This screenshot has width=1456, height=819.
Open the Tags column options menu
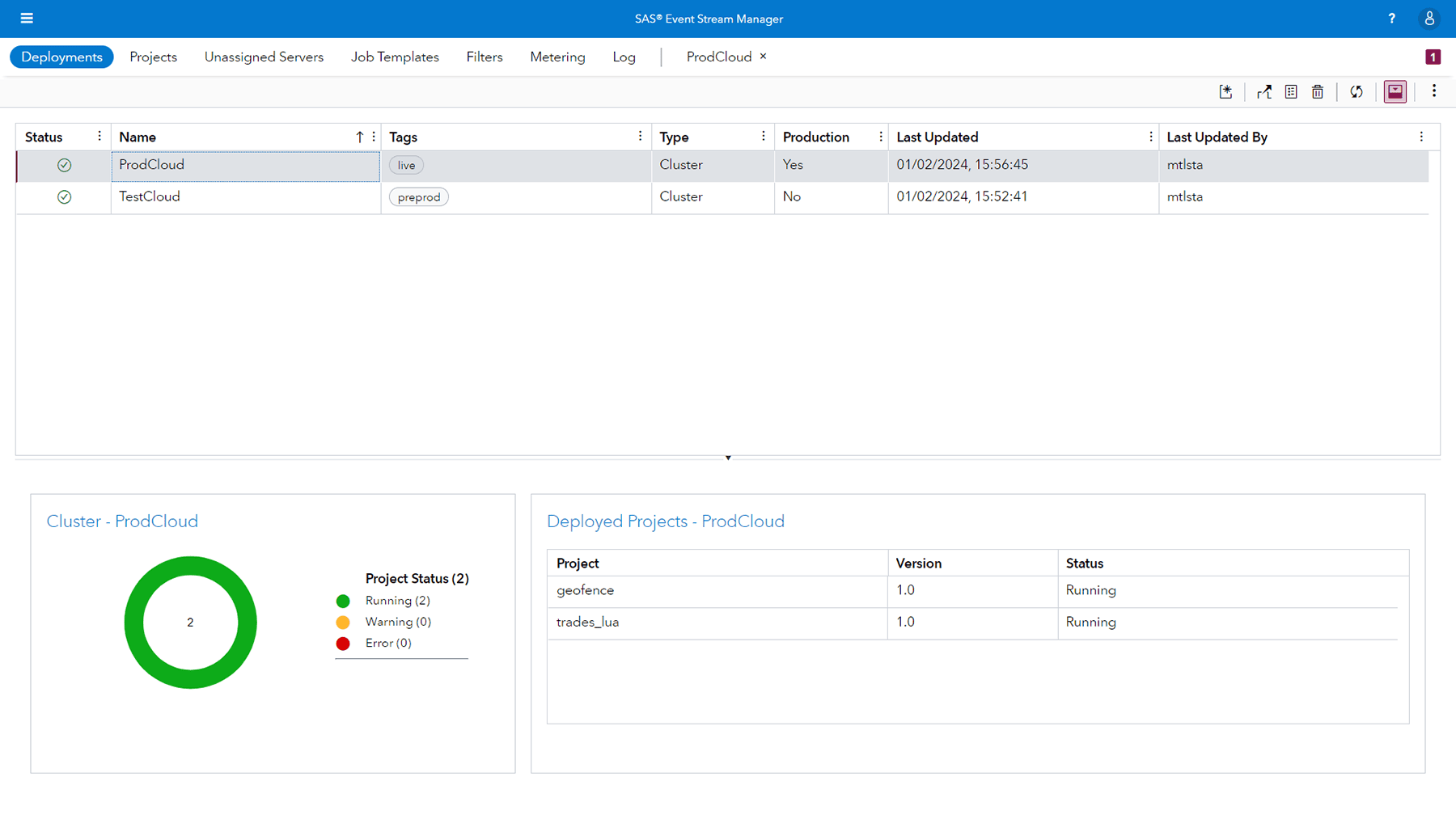click(x=640, y=137)
